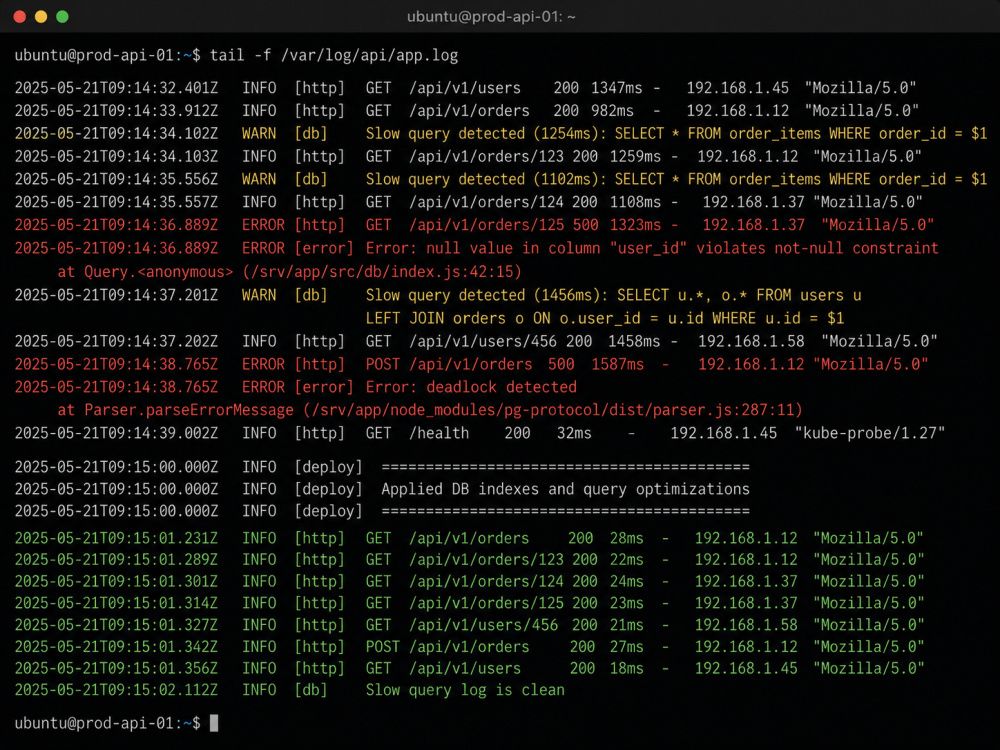Click the green maximize window button
This screenshot has height=750, width=1000.
(x=62, y=17)
